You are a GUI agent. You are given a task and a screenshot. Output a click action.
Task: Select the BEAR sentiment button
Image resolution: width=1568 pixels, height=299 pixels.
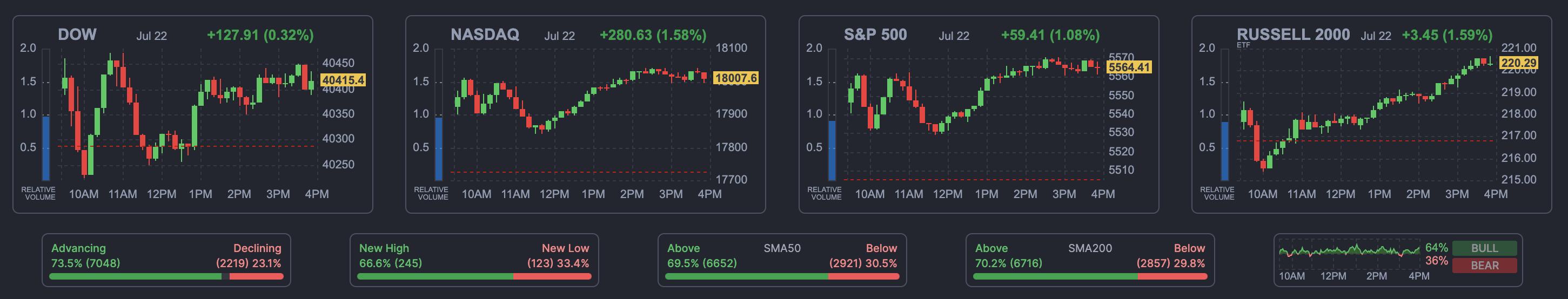tap(1485, 266)
